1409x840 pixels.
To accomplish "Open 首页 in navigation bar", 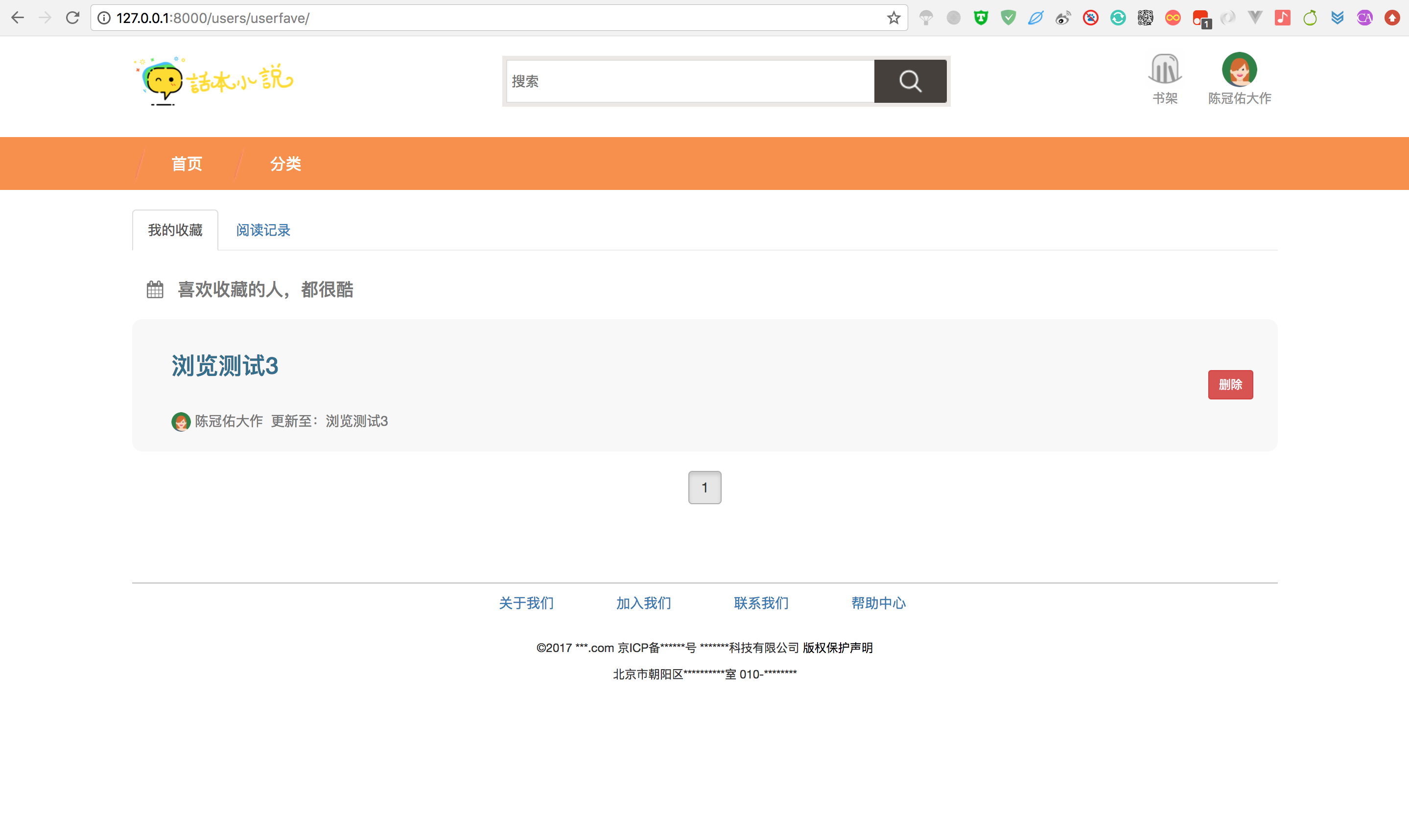I will (187, 164).
